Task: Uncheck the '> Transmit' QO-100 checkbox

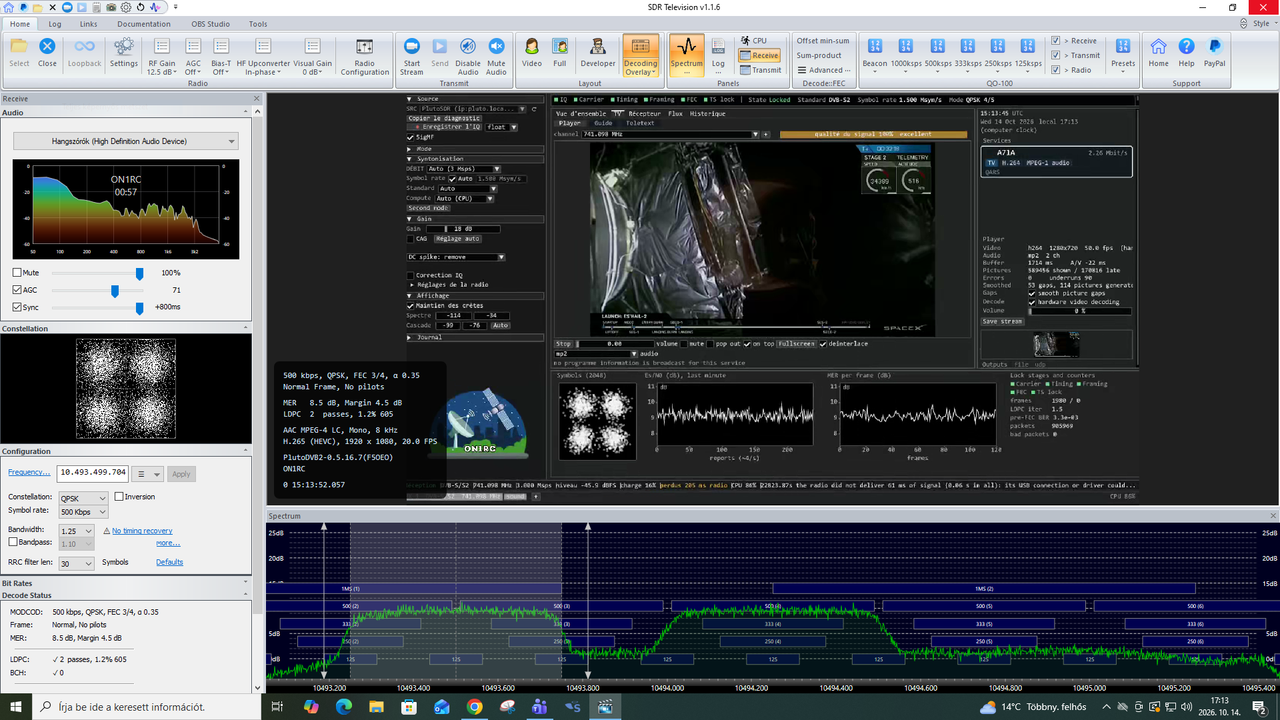Action: coord(1056,56)
